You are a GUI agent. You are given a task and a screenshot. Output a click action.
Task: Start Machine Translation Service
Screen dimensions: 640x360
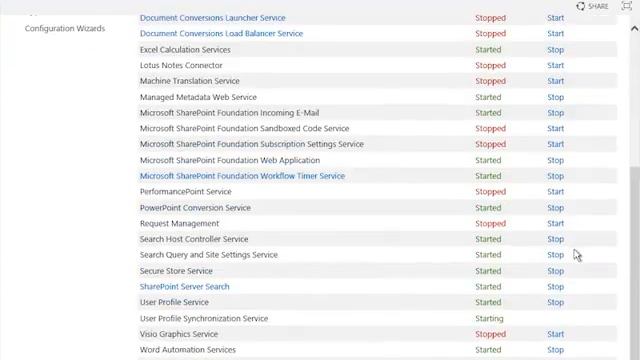pos(556,81)
